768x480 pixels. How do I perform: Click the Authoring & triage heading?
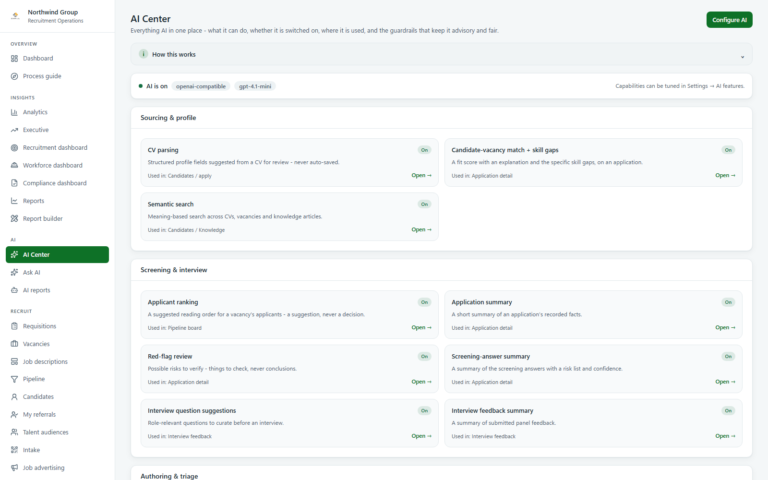click(x=169, y=476)
